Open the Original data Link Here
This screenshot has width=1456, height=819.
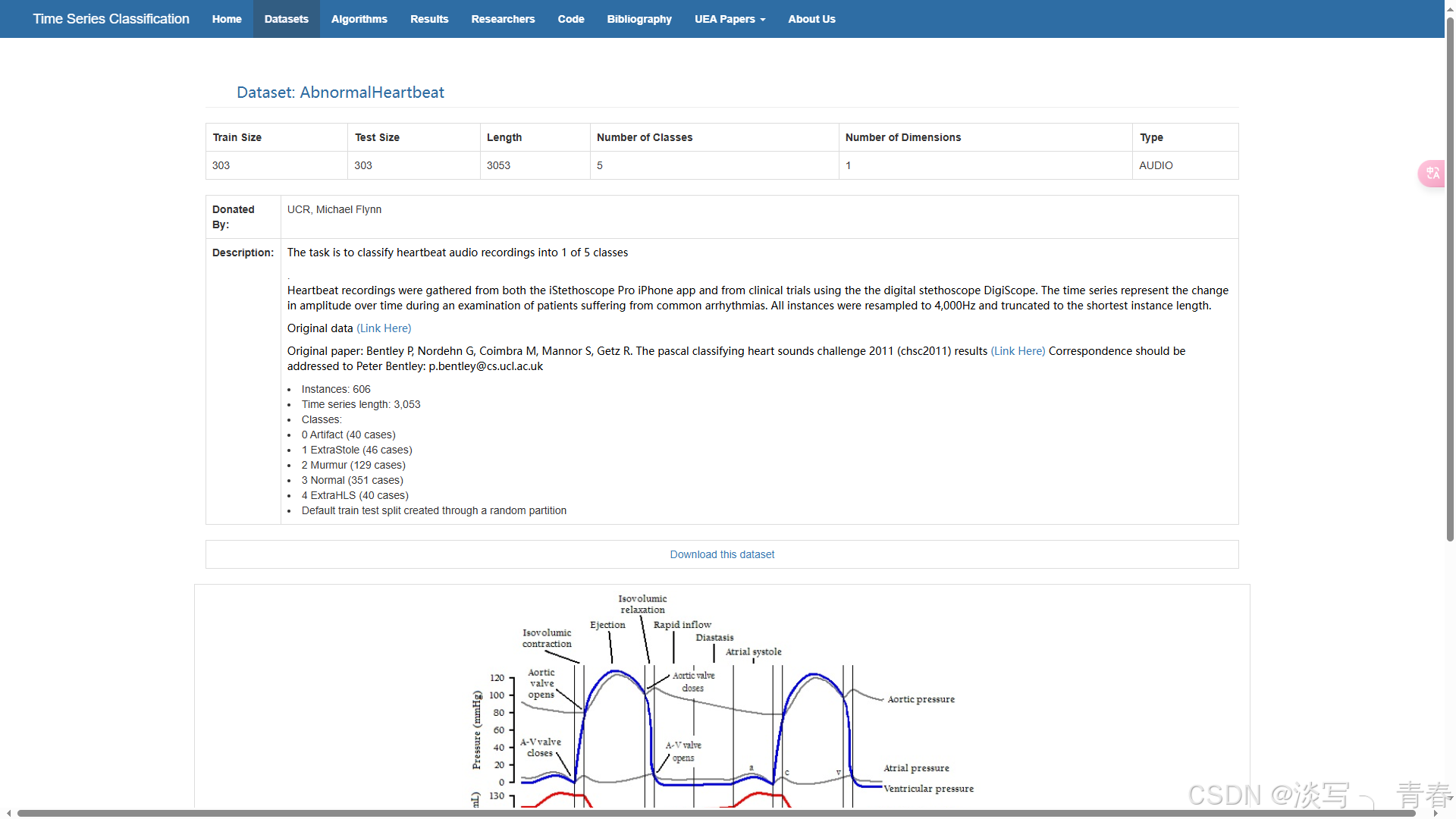pos(384,328)
